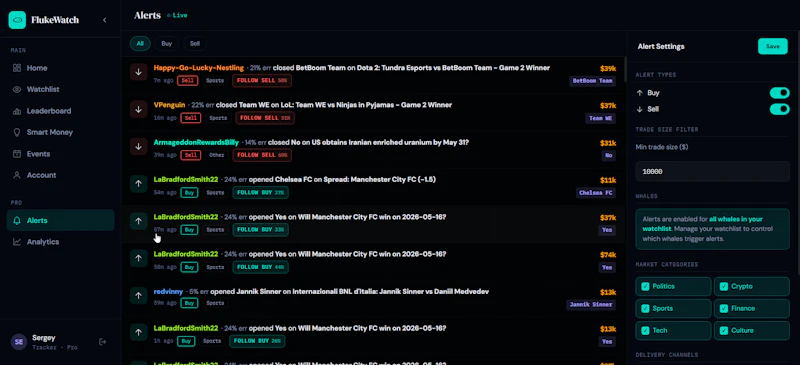
Task: Click the $31k trade amount
Action: (608, 143)
